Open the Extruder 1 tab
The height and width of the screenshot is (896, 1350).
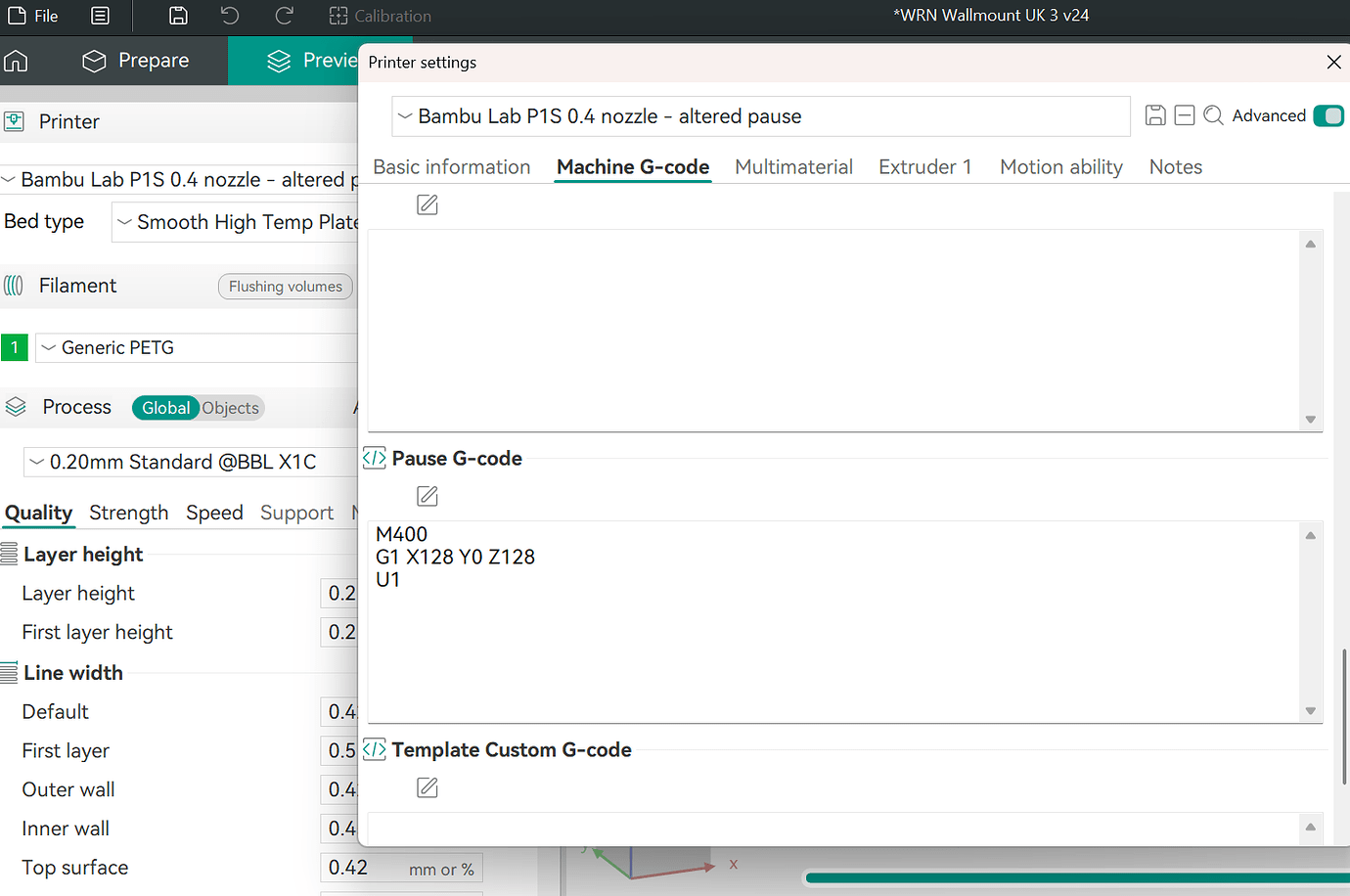click(x=925, y=167)
